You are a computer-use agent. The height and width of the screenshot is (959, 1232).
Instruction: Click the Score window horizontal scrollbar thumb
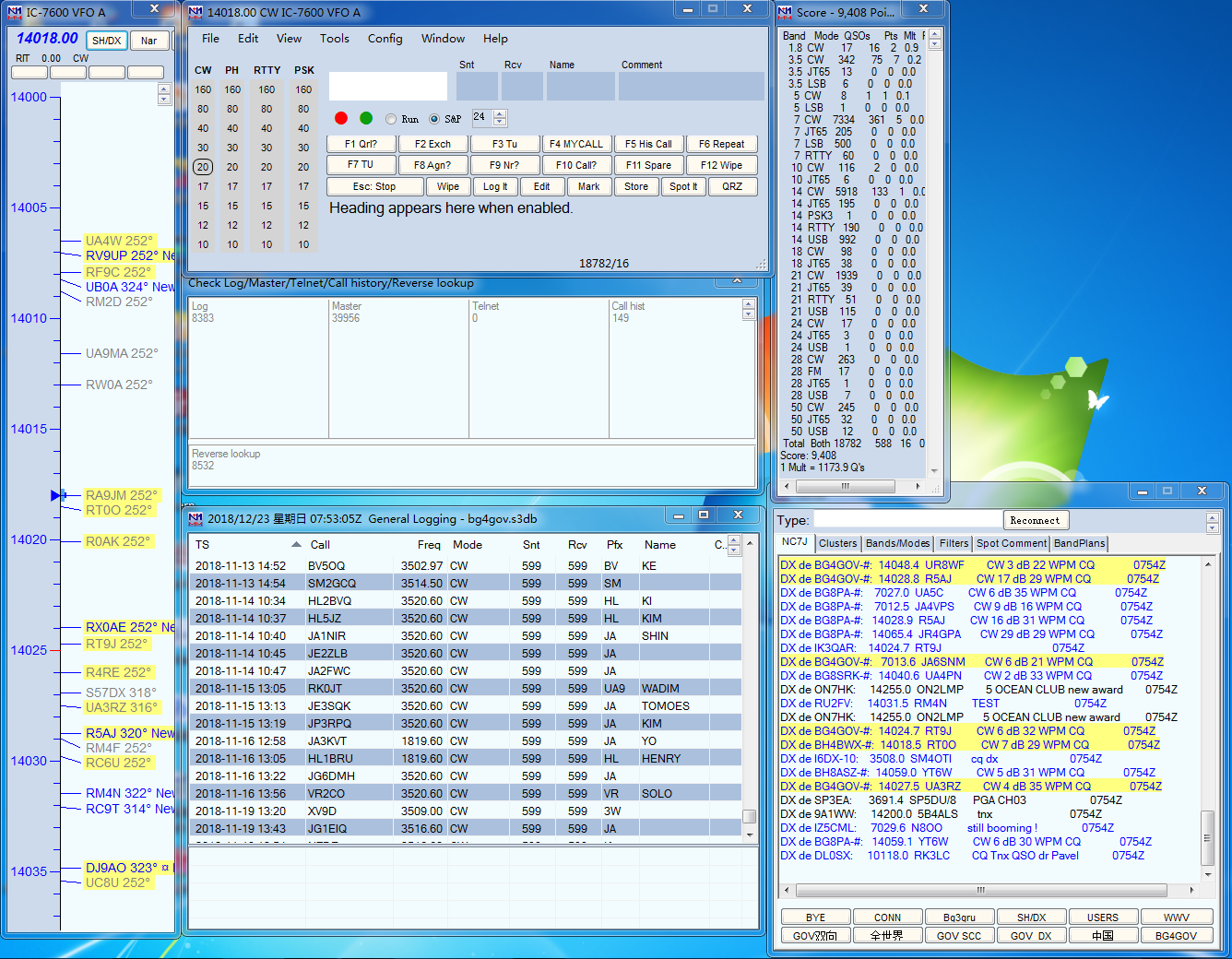tap(846, 486)
